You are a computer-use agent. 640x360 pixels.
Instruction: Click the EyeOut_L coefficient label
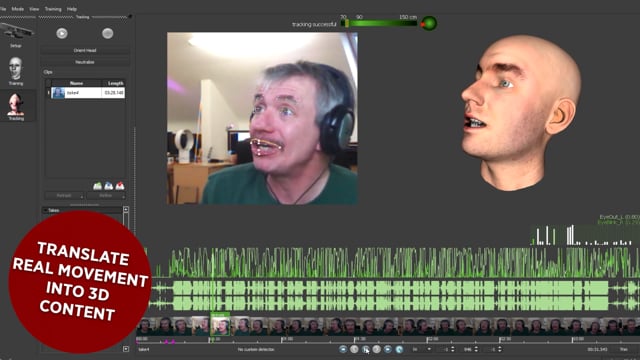coord(619,217)
